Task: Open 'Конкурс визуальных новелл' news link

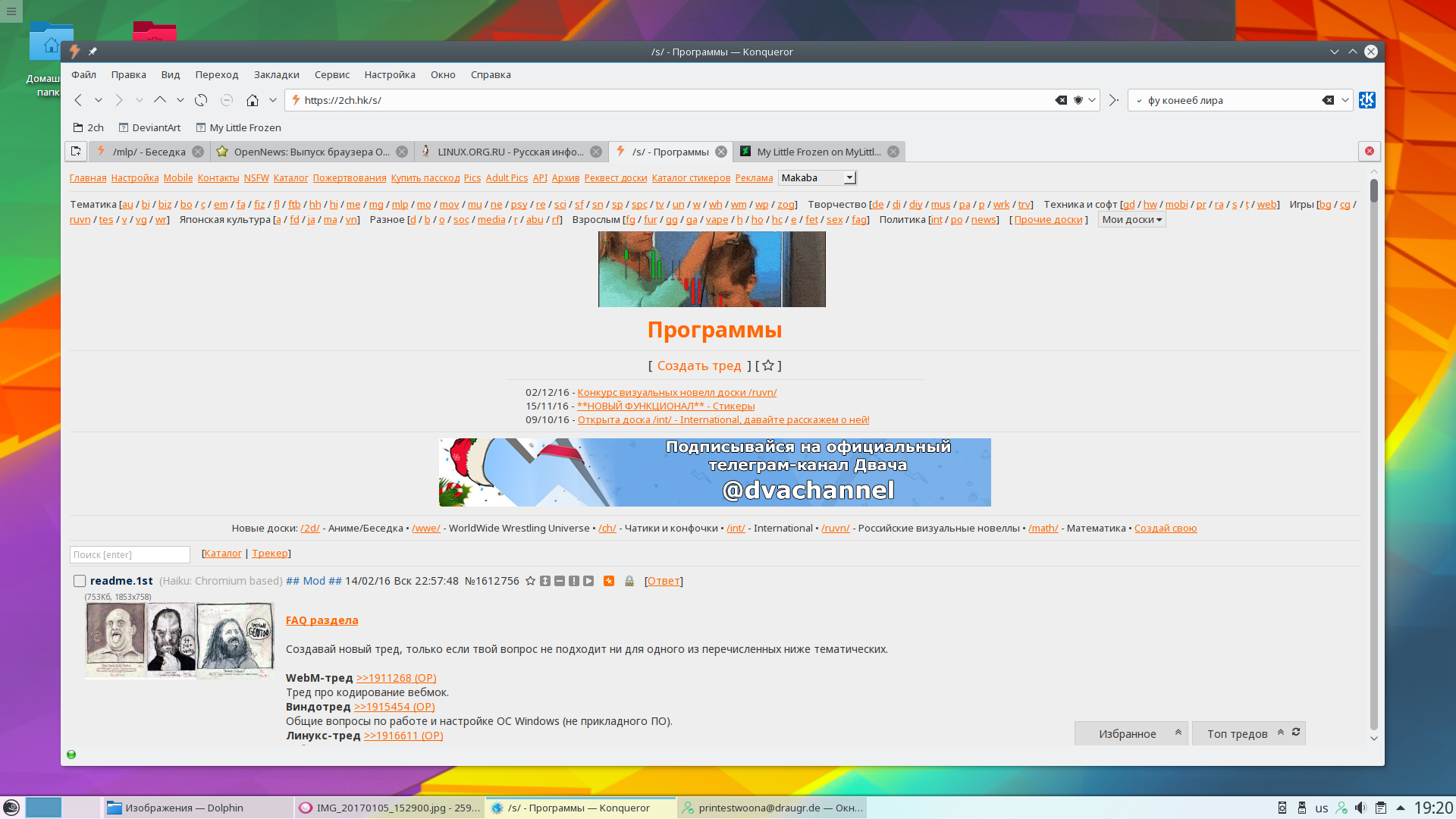Action: tap(677, 392)
